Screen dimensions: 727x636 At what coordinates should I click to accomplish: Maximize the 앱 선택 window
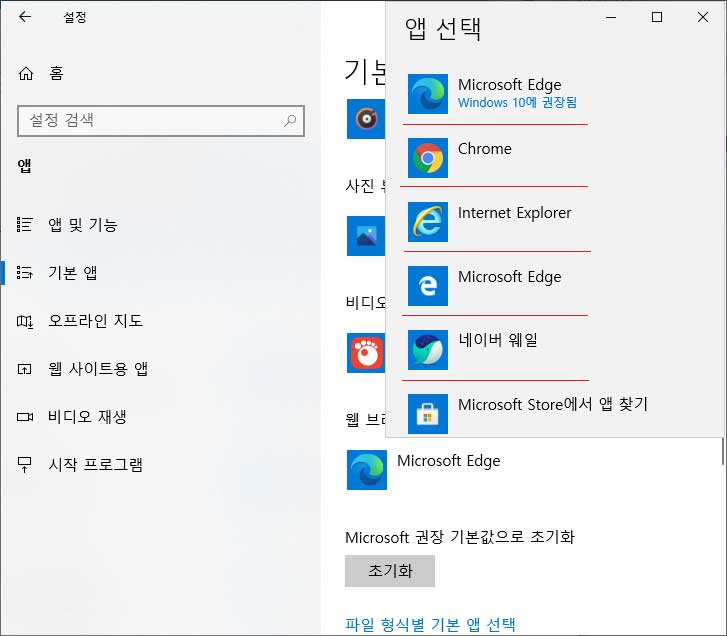click(657, 18)
